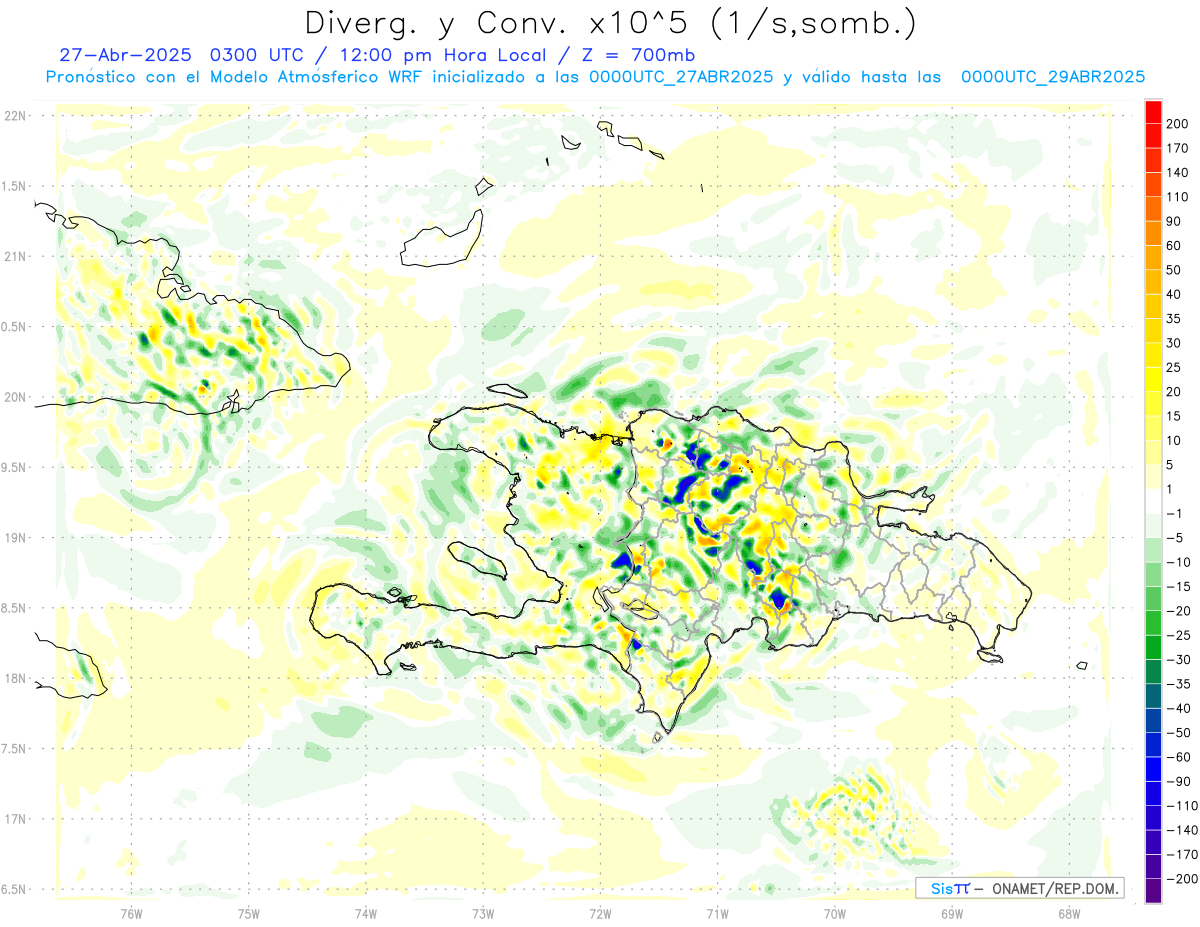This screenshot has width=1200, height=927.
Task: Click the blue colorbar segment between -60 and -90
Action: pyautogui.click(x=1153, y=769)
